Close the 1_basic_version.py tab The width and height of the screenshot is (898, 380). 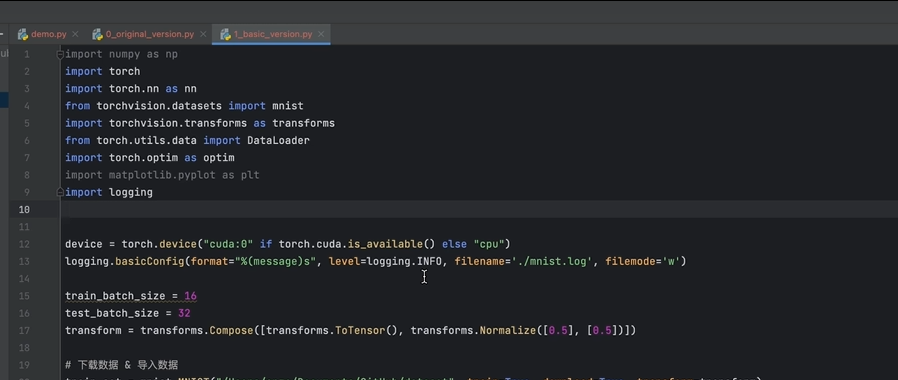(x=321, y=34)
